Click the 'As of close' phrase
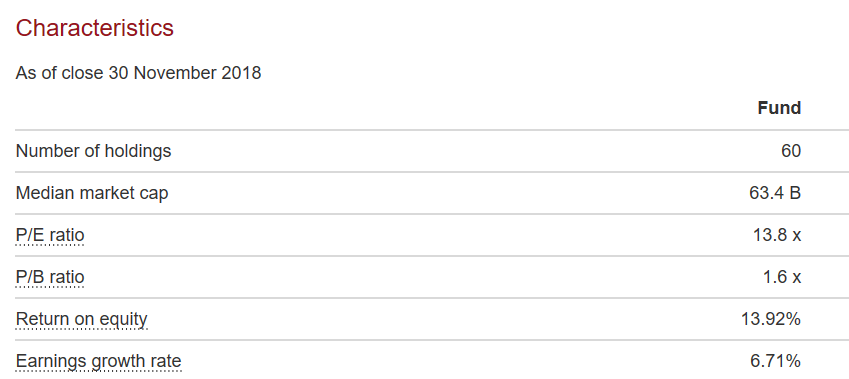The image size is (849, 379). (60, 73)
